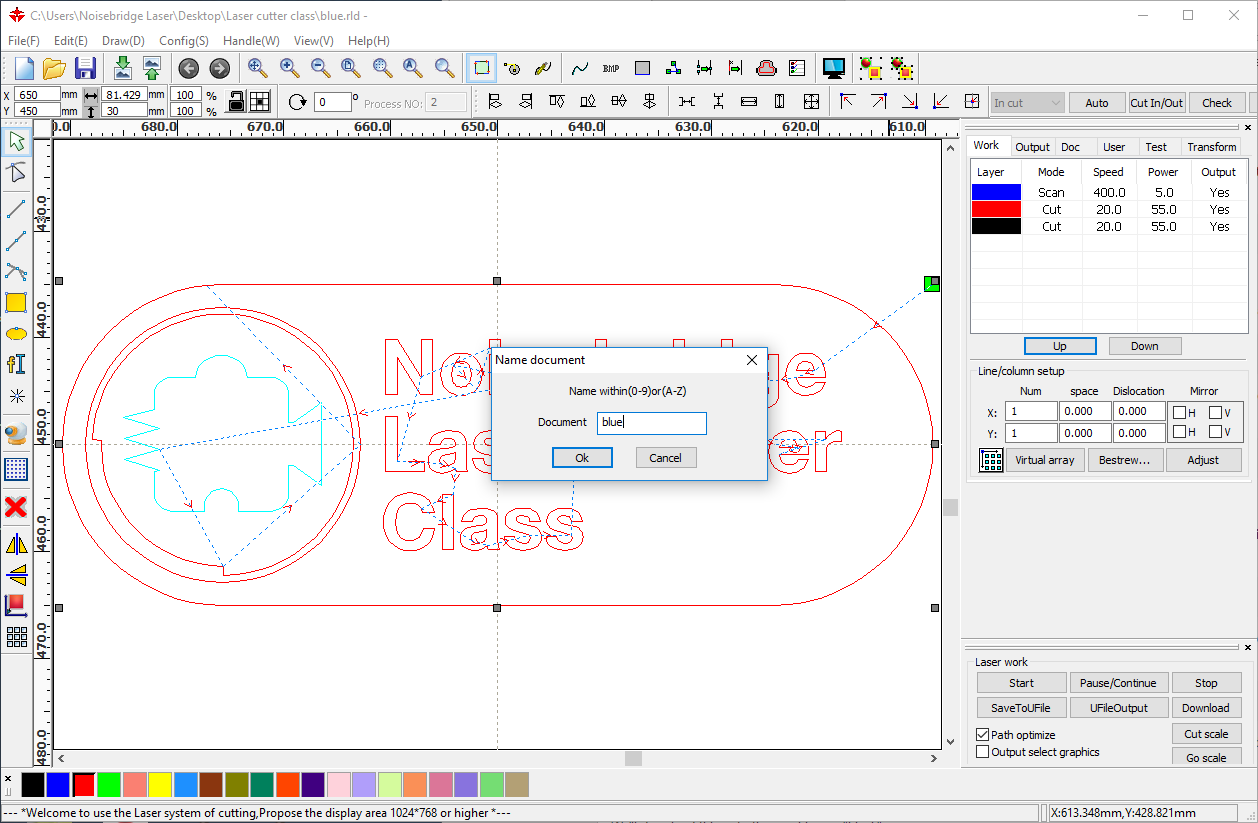Viewport: 1258px width, 823px height.
Task: Click the Import file icon with green down arrow
Action: [122, 68]
